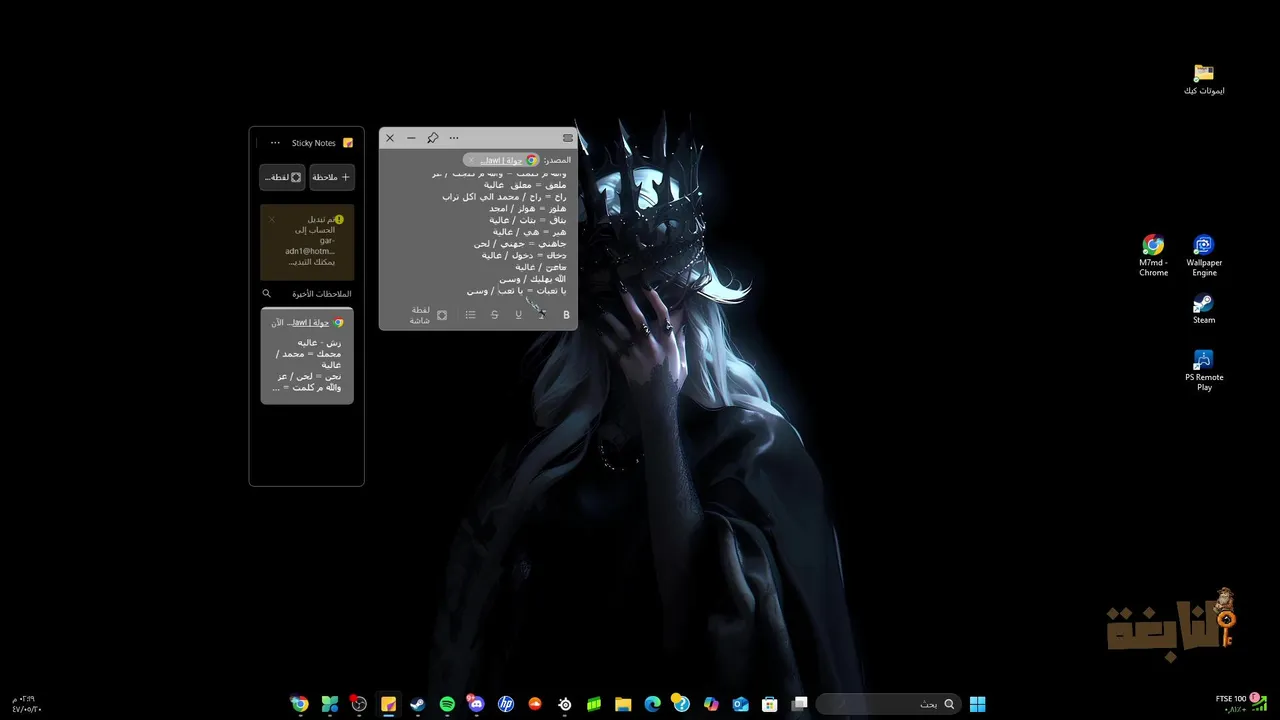Click the note line ملعق = معلق عالية
This screenshot has width=1280, height=720.
[x=525, y=185]
